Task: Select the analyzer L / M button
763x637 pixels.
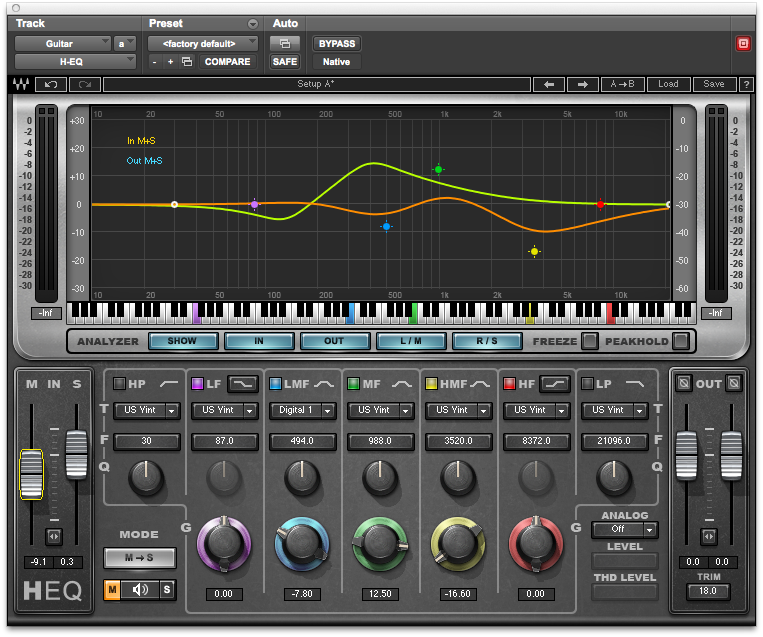Action: [x=411, y=341]
